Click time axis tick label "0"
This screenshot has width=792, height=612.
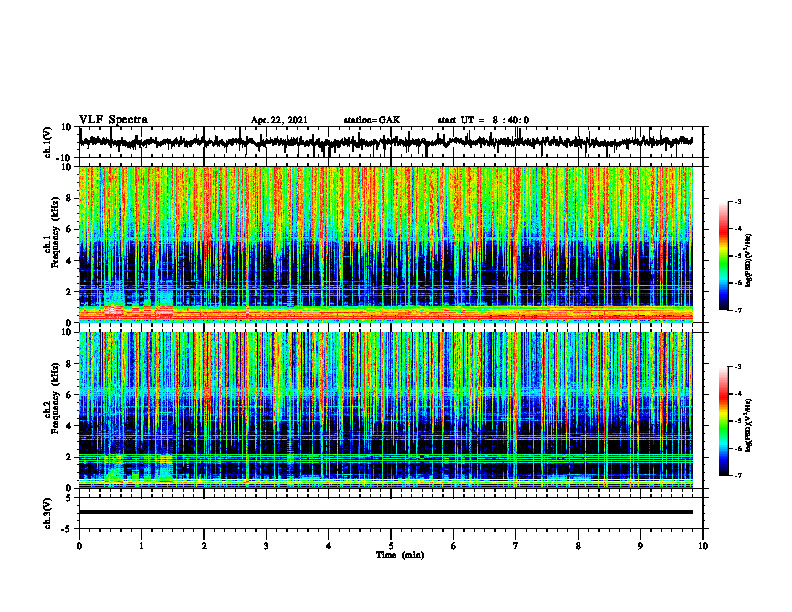pyautogui.click(x=79, y=546)
